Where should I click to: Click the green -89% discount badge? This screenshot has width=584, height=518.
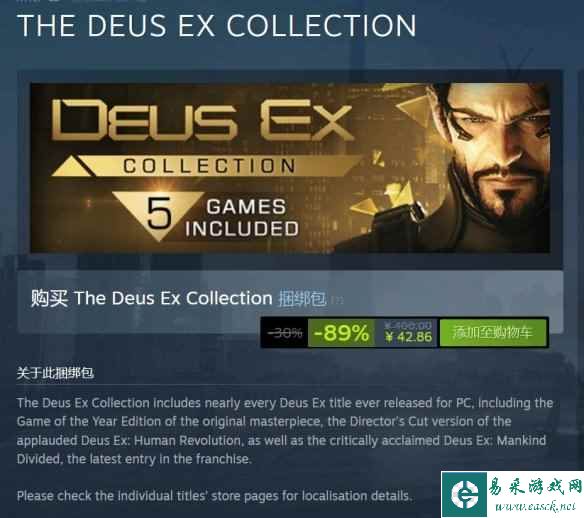coord(341,333)
